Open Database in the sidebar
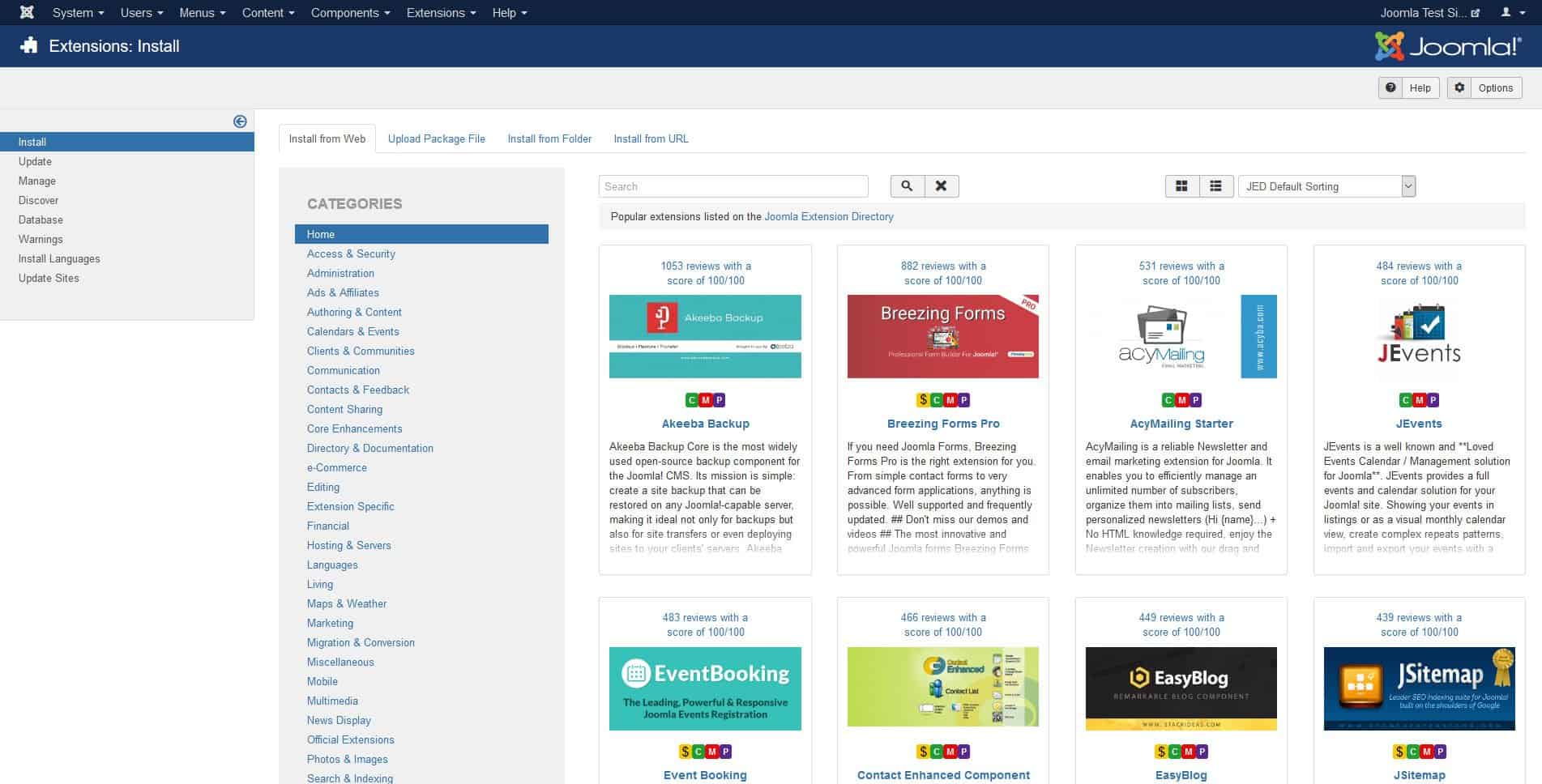 coord(41,219)
